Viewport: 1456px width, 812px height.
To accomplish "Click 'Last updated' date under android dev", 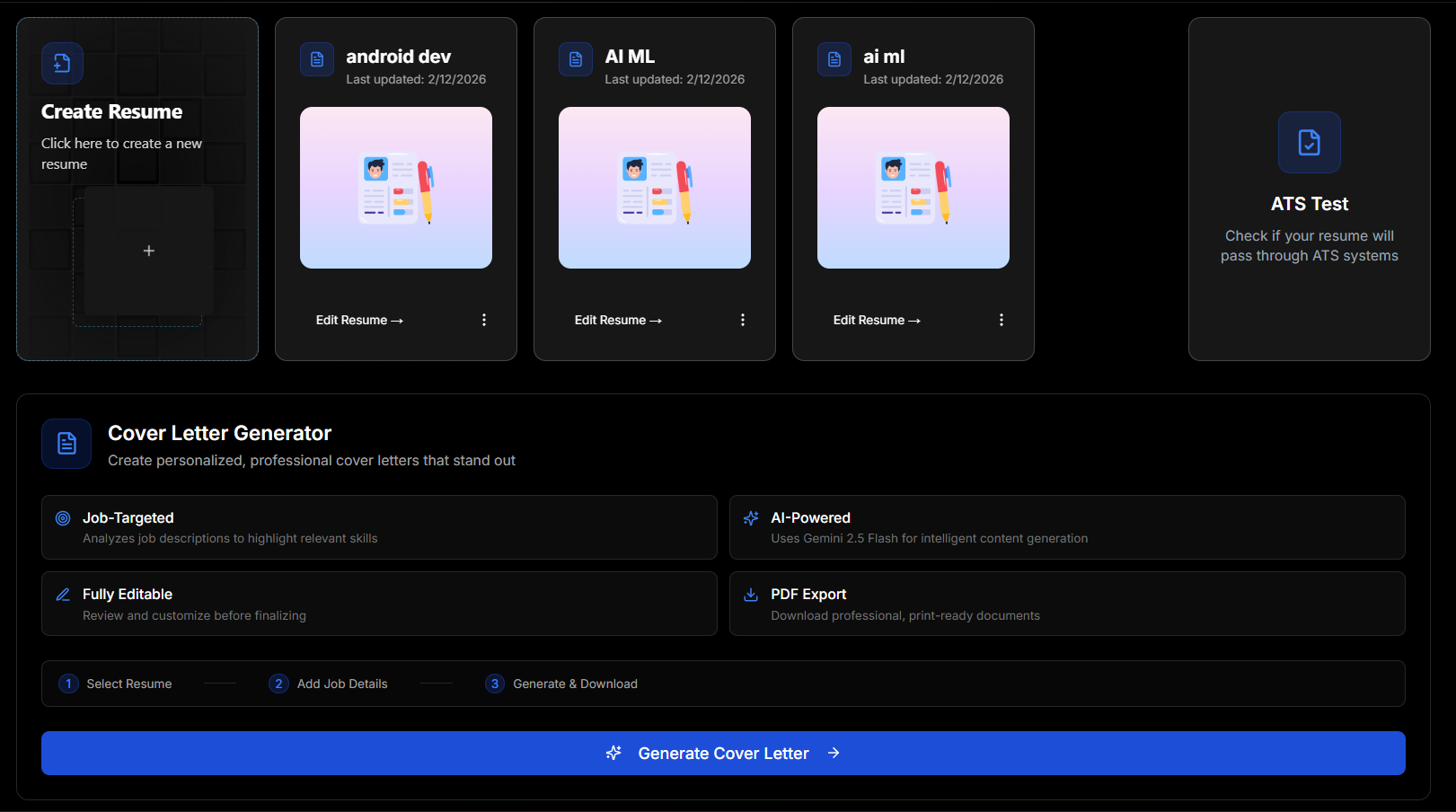I will tap(416, 79).
